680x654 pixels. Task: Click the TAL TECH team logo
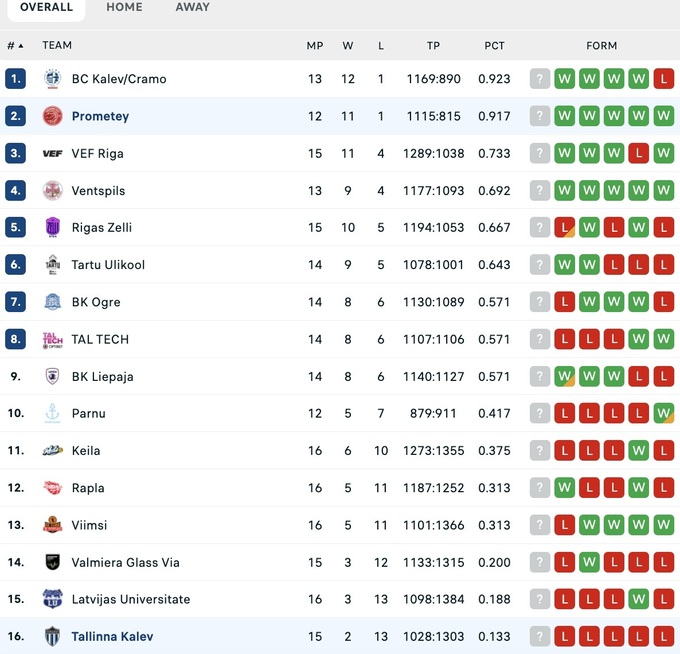(53, 340)
